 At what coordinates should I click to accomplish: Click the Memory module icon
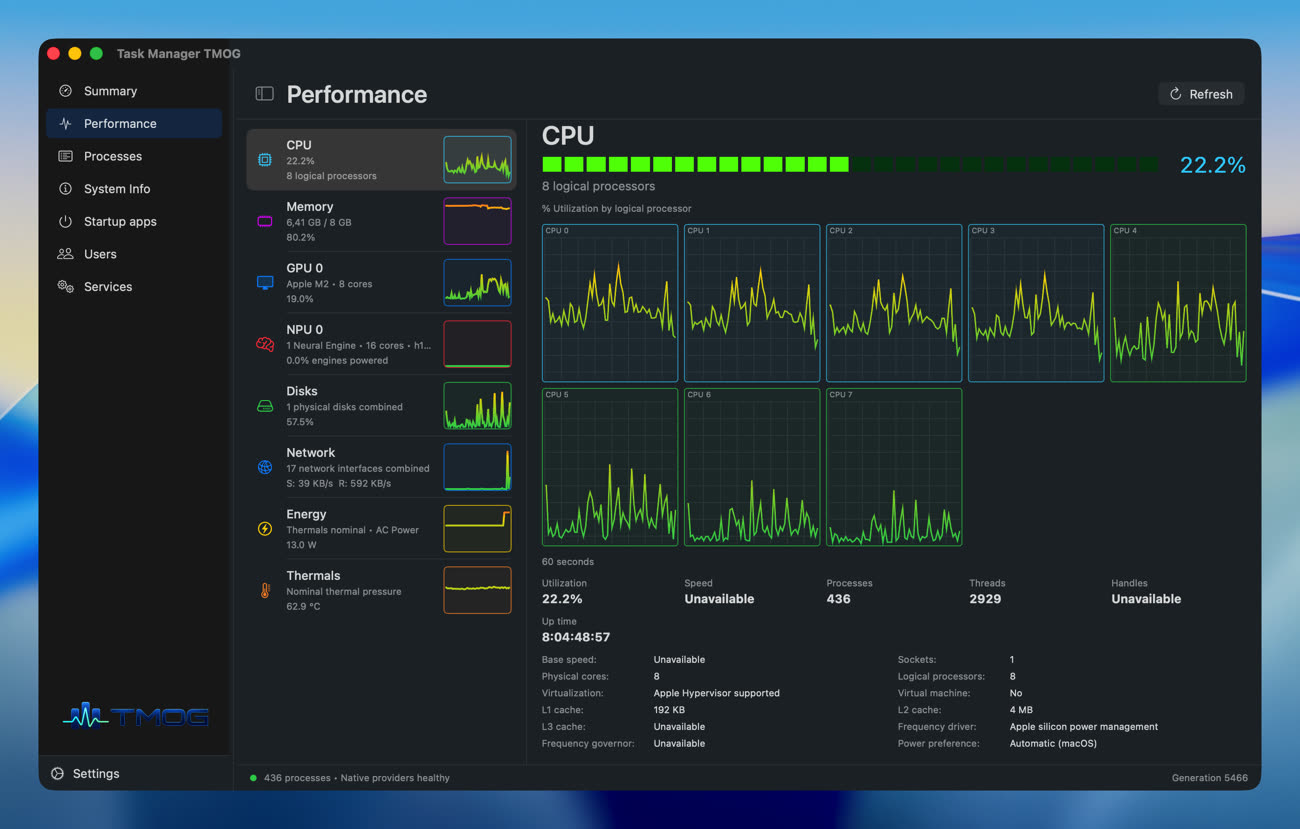click(265, 222)
